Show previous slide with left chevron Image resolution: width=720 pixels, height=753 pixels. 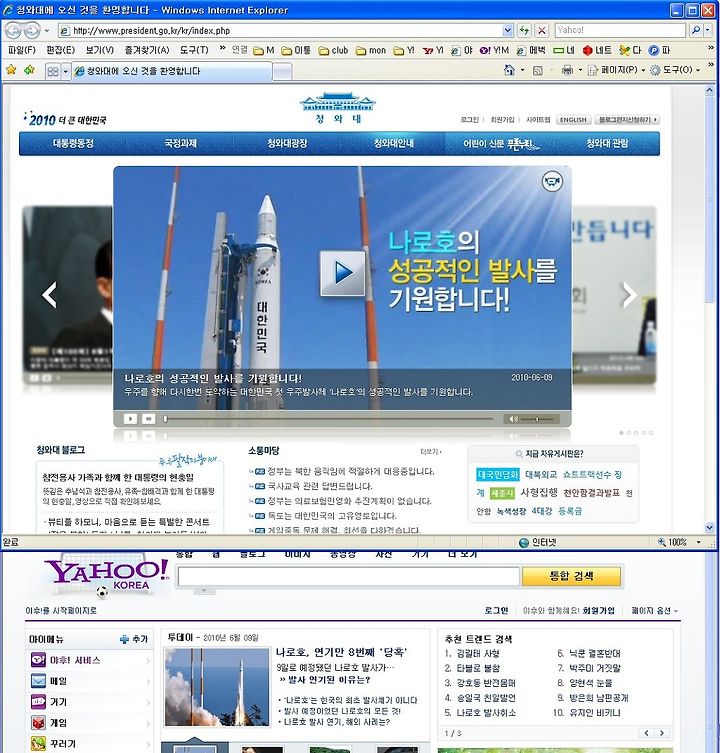[49, 294]
